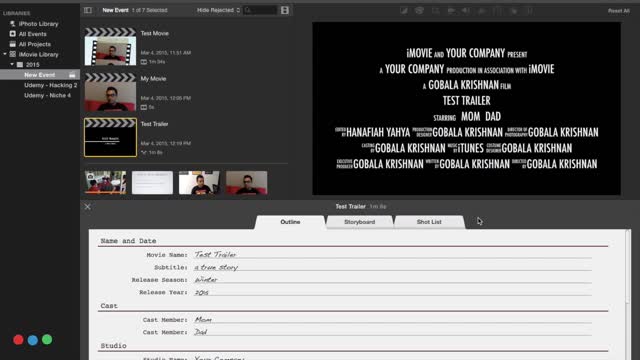The height and width of the screenshot is (360, 640).
Task: Click the All Events star icon
Action: (13, 34)
